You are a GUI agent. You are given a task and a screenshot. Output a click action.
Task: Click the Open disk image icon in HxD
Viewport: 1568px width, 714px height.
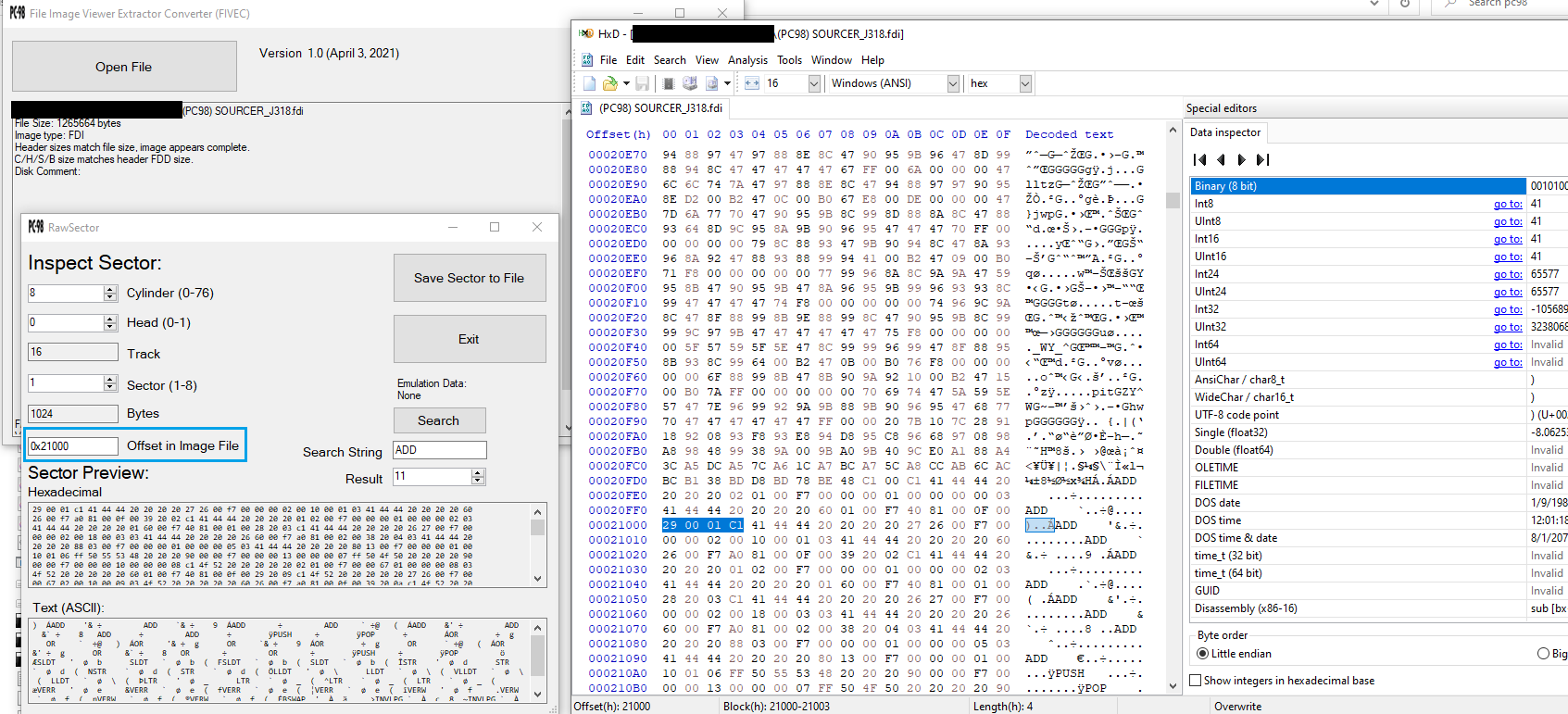711,83
